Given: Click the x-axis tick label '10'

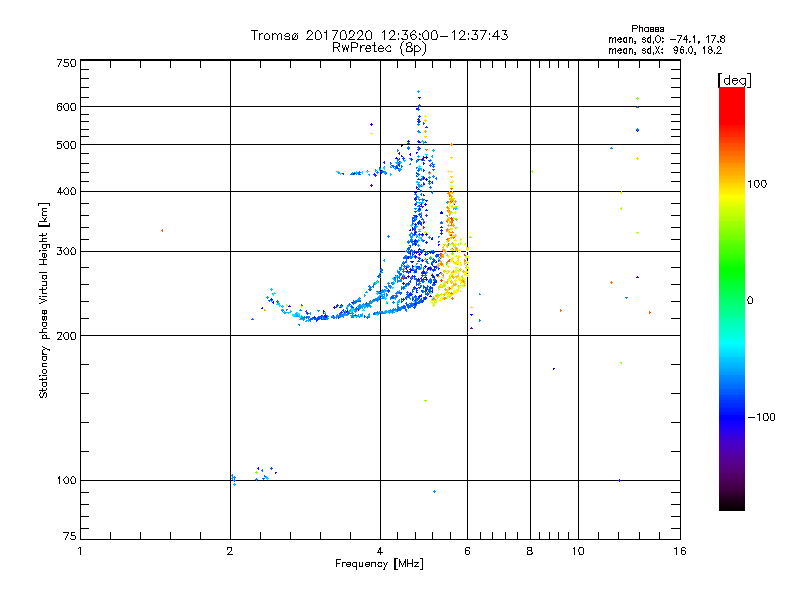Looking at the screenshot, I should pyautogui.click(x=578, y=551).
